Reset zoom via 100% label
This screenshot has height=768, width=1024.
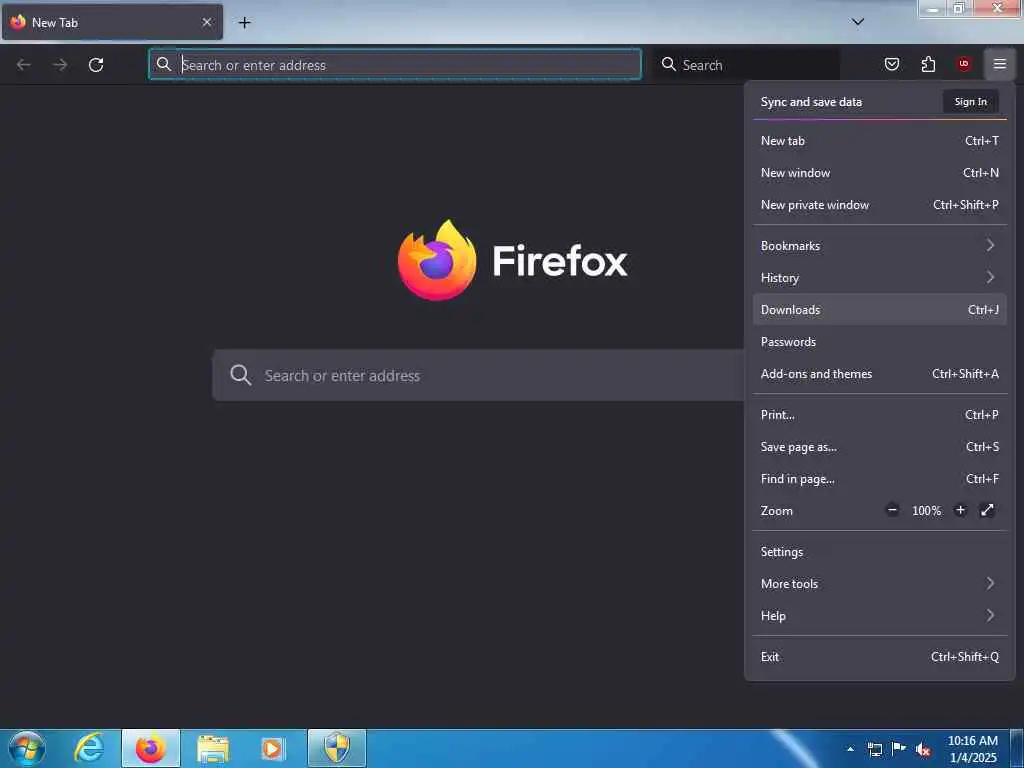coord(926,511)
